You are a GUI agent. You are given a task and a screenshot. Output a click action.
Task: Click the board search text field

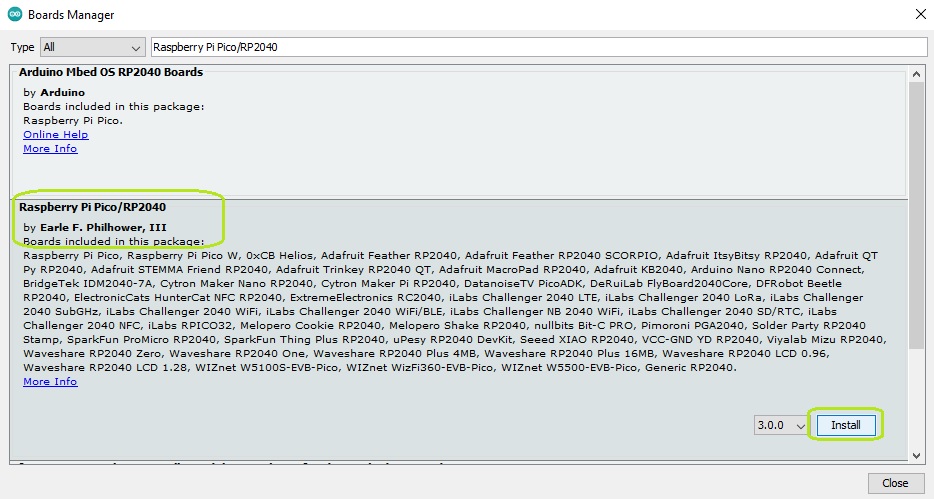[x=538, y=48]
